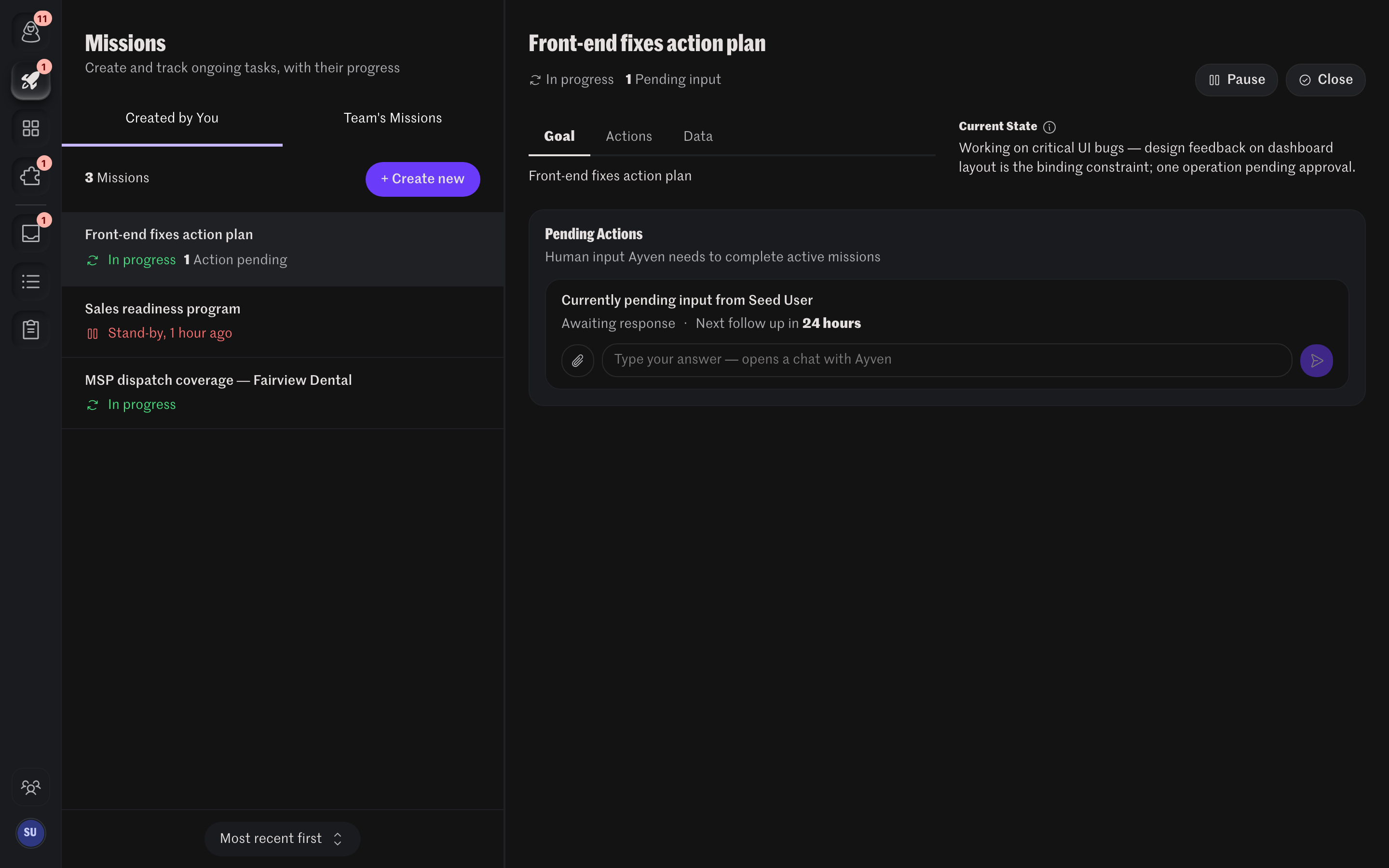This screenshot has width=1389, height=868.
Task: Click the green refresh icon on MSP dispatch row
Action: [x=93, y=405]
